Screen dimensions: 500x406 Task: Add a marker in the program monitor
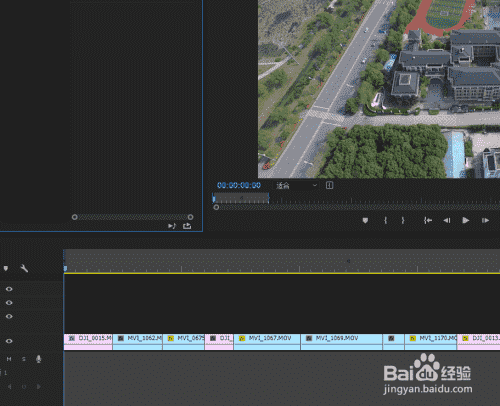click(x=365, y=220)
